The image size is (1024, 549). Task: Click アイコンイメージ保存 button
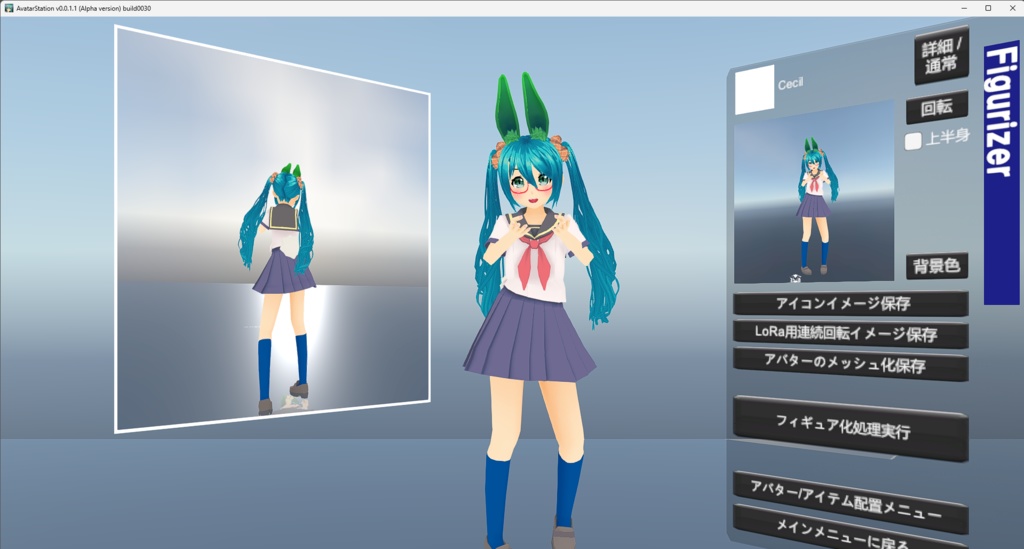850,304
